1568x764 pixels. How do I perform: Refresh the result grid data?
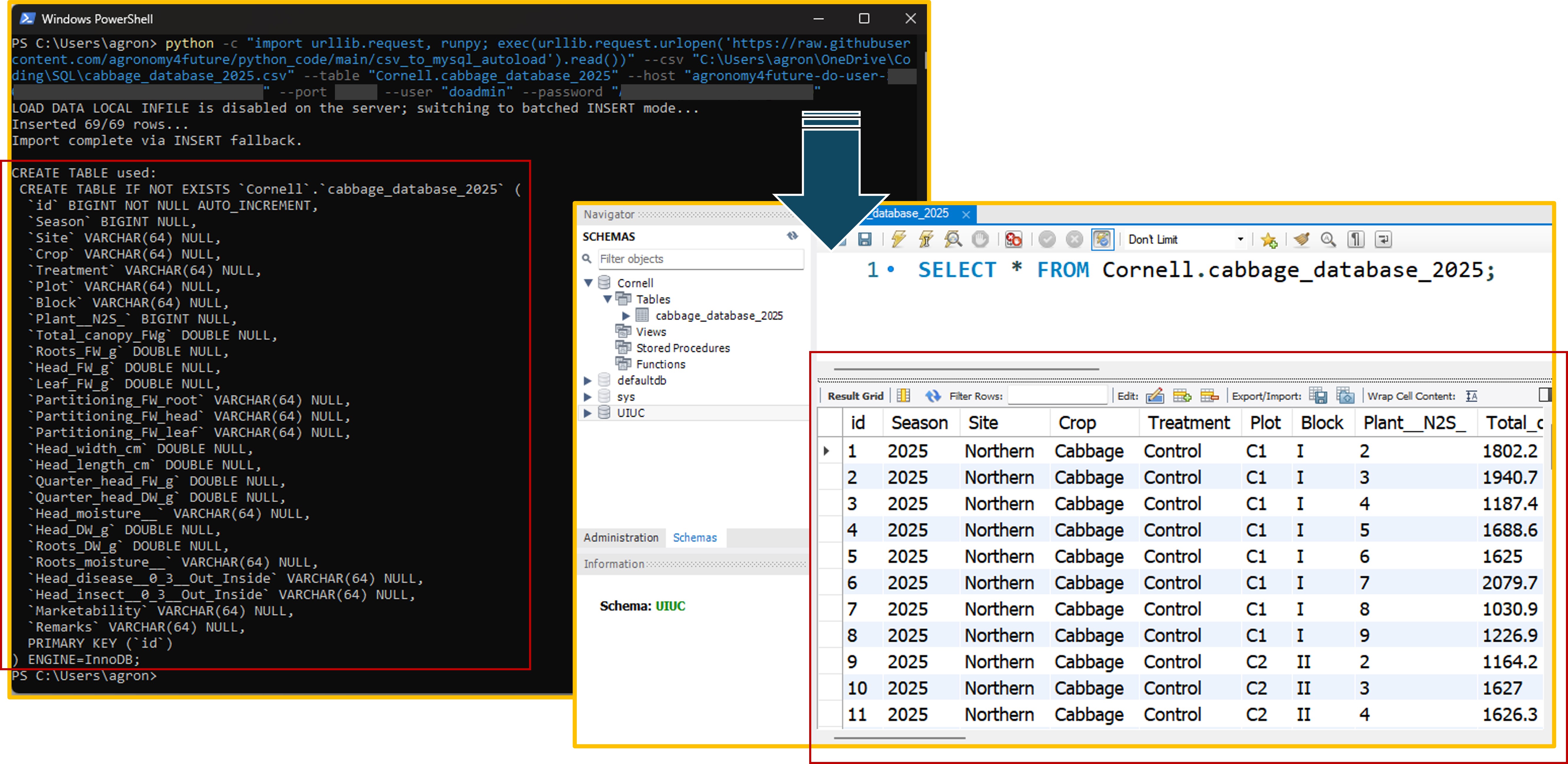tap(933, 396)
